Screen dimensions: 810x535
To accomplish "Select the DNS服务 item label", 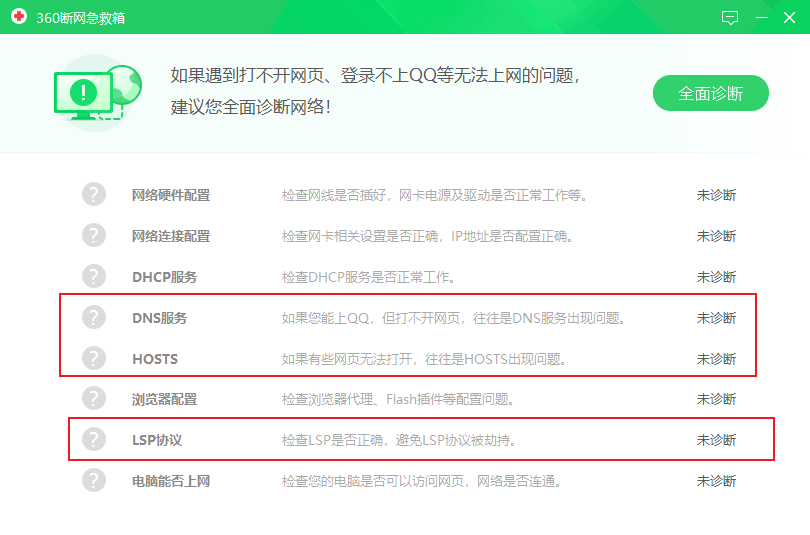I will click(x=159, y=318).
